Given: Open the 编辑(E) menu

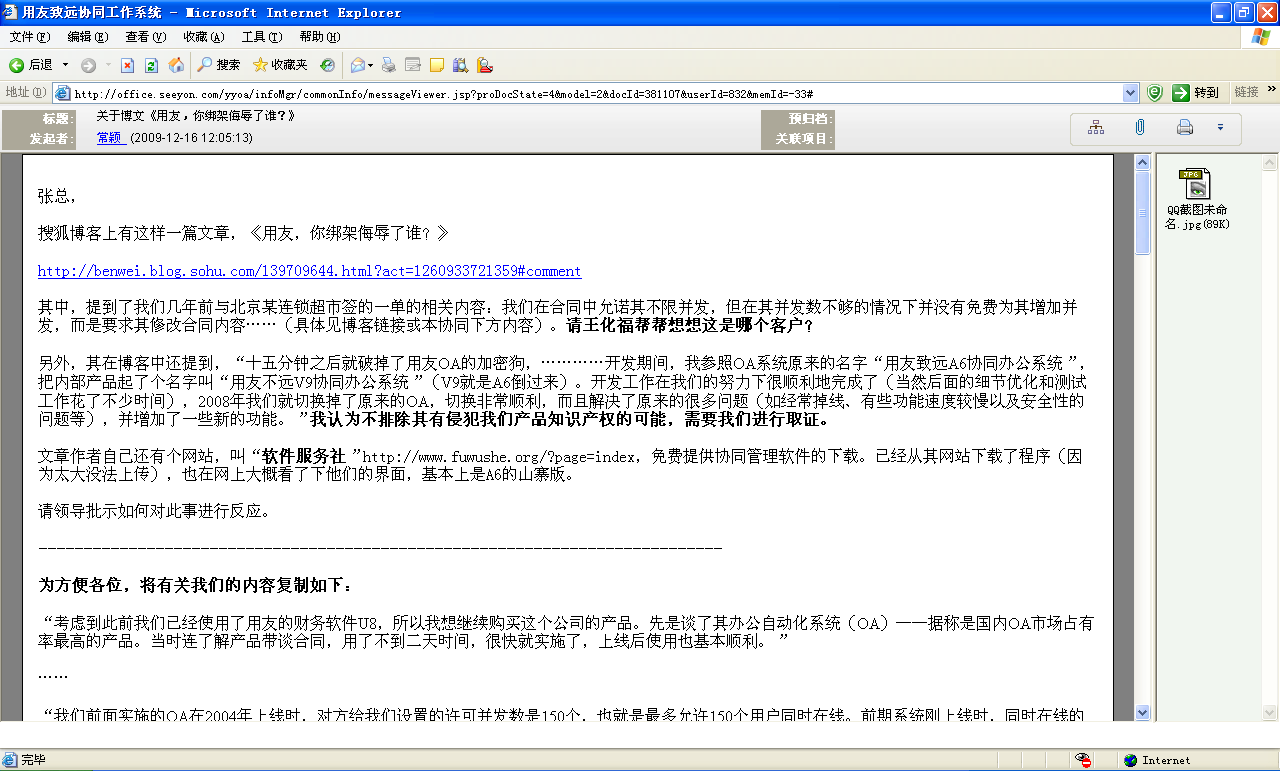Looking at the screenshot, I should point(87,37).
